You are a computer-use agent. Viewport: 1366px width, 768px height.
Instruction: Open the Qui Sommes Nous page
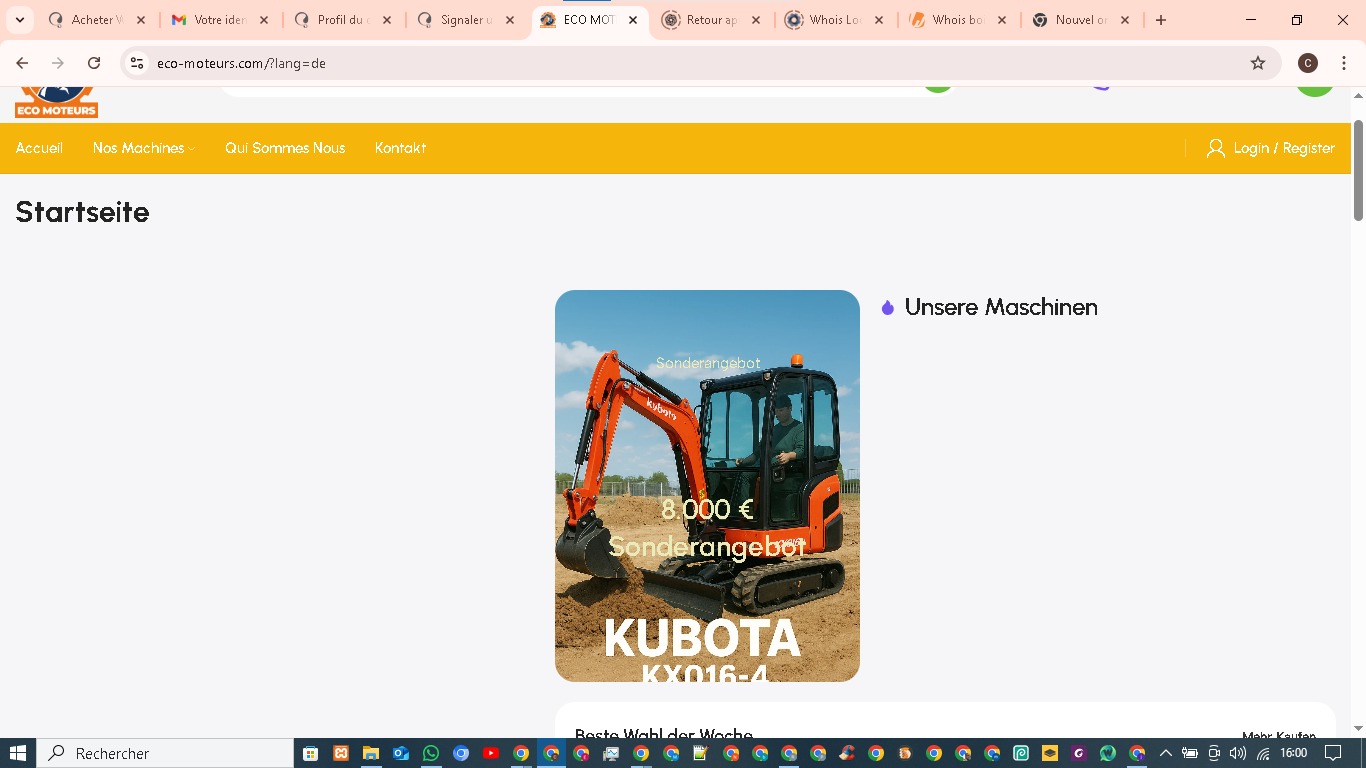[285, 148]
